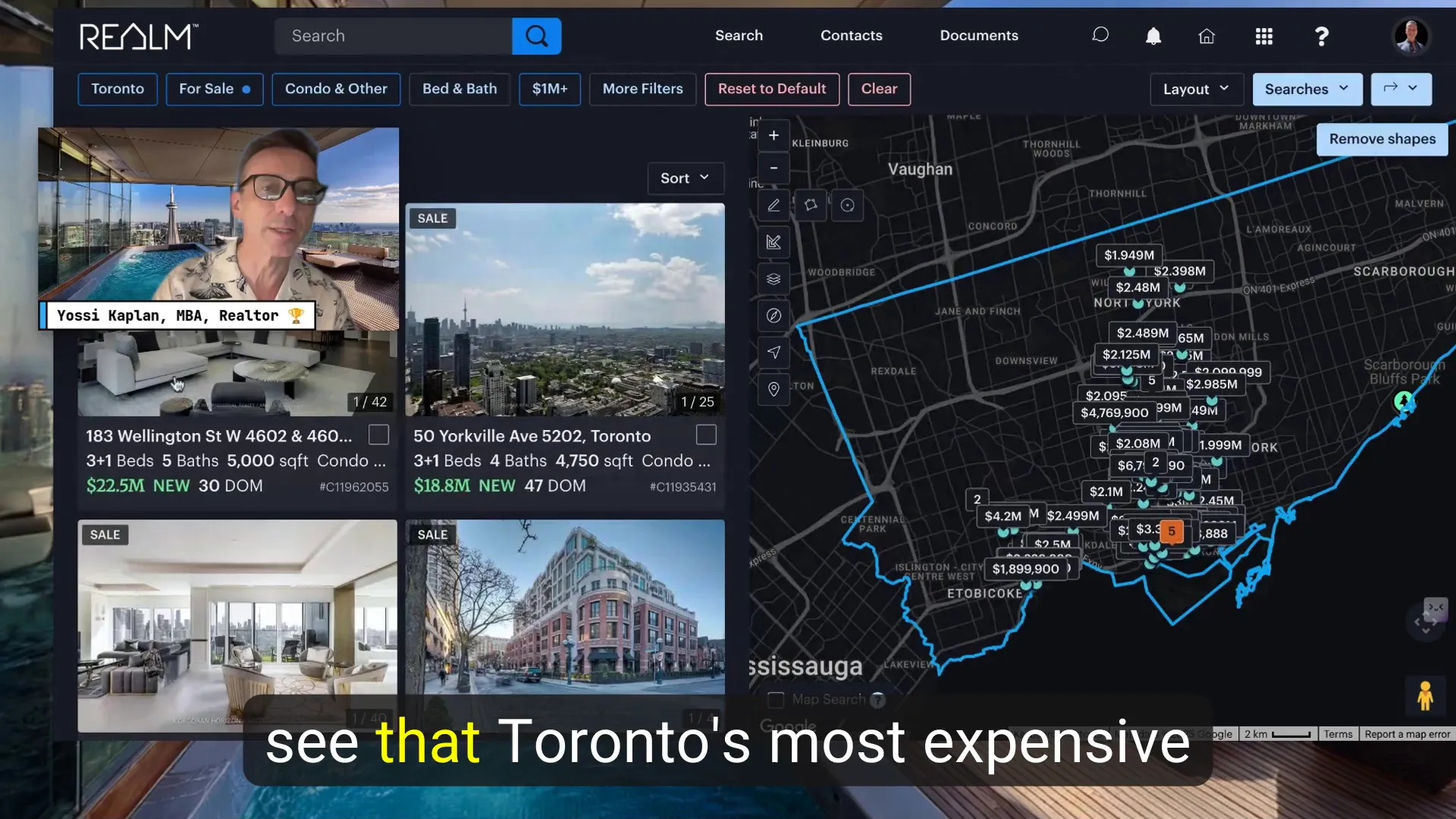Open the map layers tool
The height and width of the screenshot is (819, 1456).
pyautogui.click(x=773, y=279)
